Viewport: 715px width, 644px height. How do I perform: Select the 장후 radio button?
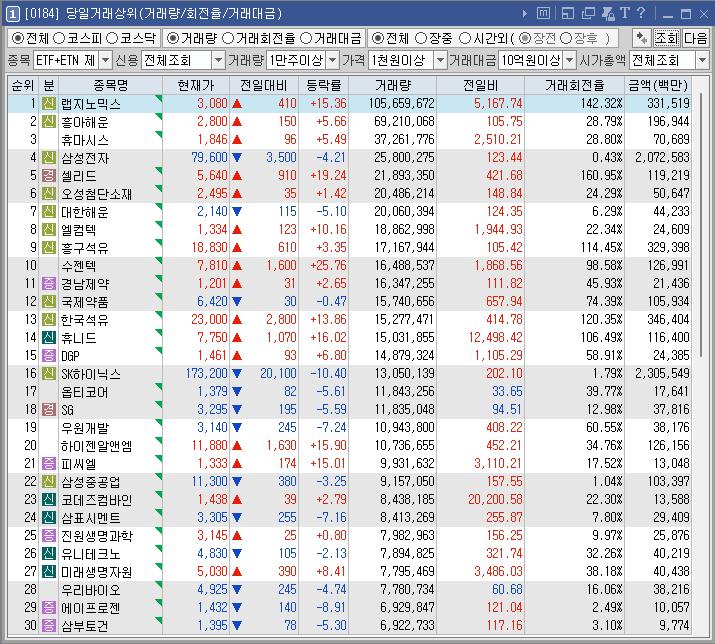click(565, 38)
